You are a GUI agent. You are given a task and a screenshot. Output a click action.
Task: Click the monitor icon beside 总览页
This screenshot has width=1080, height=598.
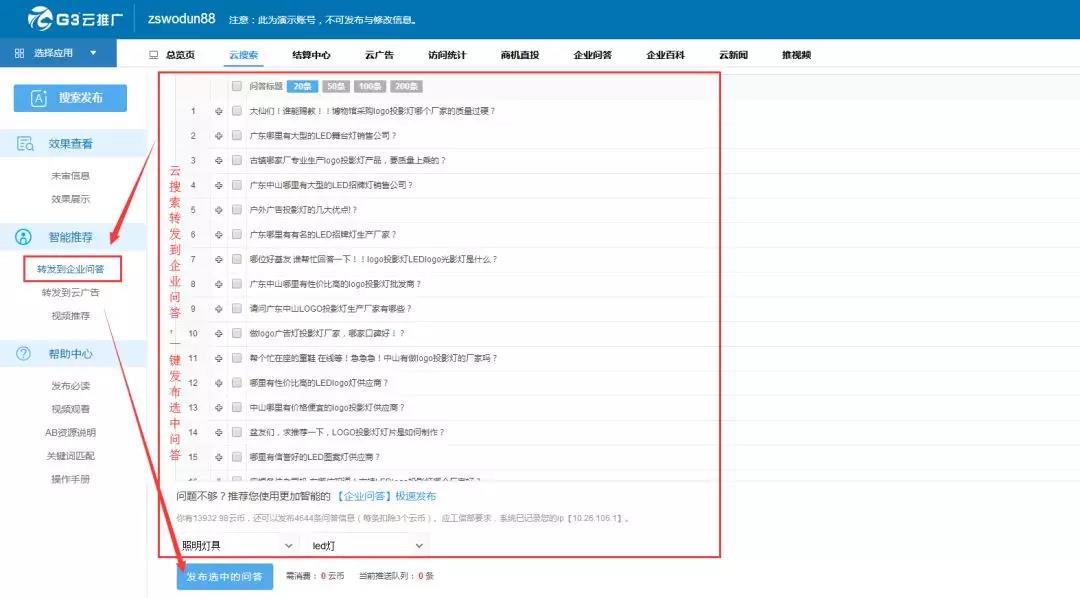point(153,55)
